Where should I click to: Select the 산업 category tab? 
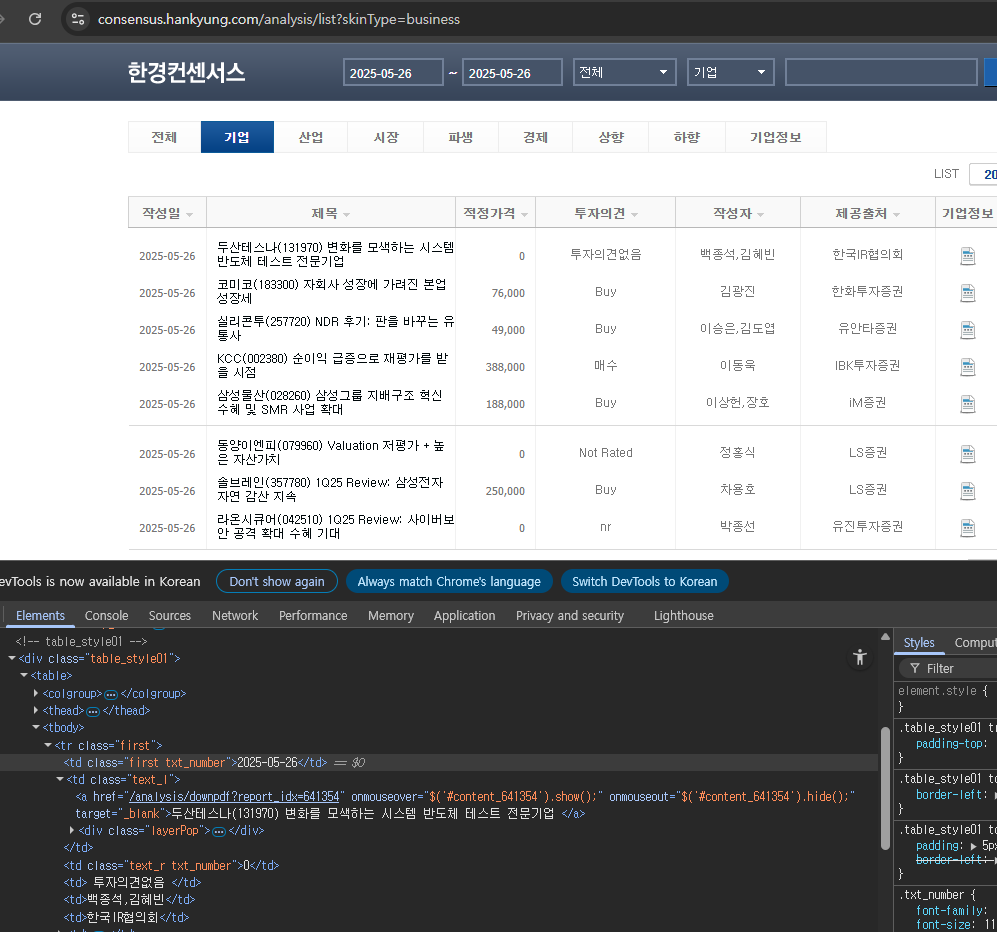[x=311, y=137]
